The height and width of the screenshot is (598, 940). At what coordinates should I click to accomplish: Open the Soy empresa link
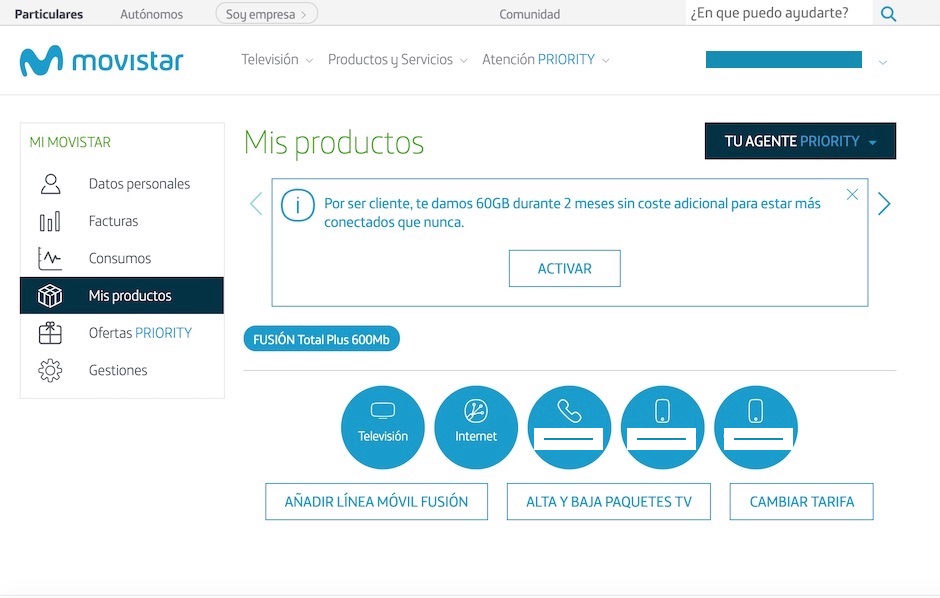(x=266, y=13)
